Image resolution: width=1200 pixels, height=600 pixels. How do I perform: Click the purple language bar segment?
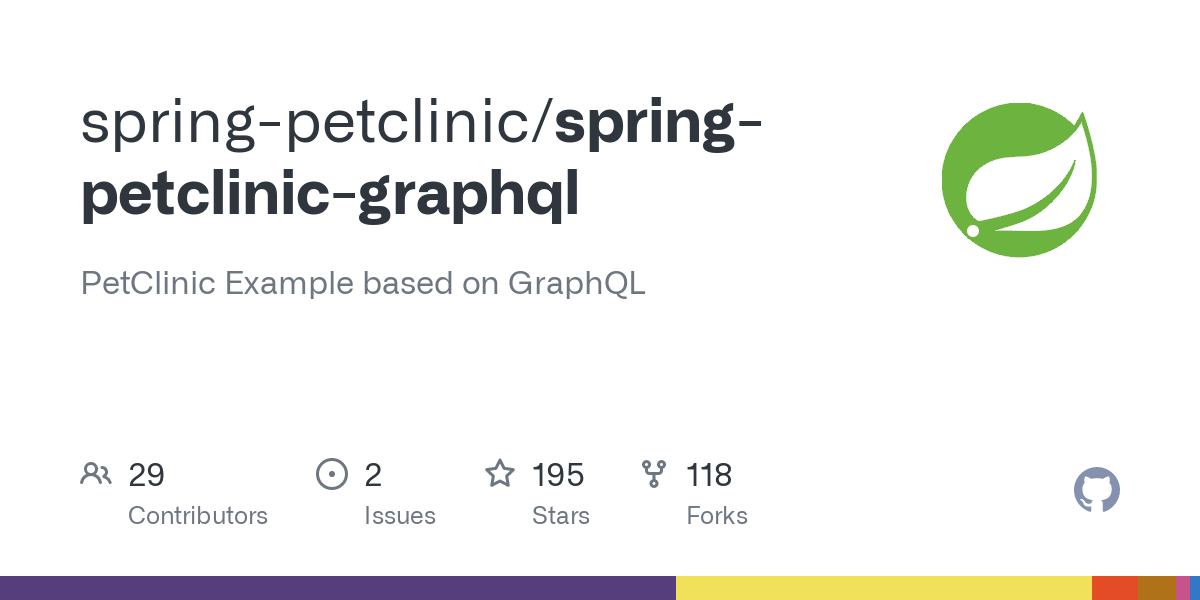tap(338, 588)
